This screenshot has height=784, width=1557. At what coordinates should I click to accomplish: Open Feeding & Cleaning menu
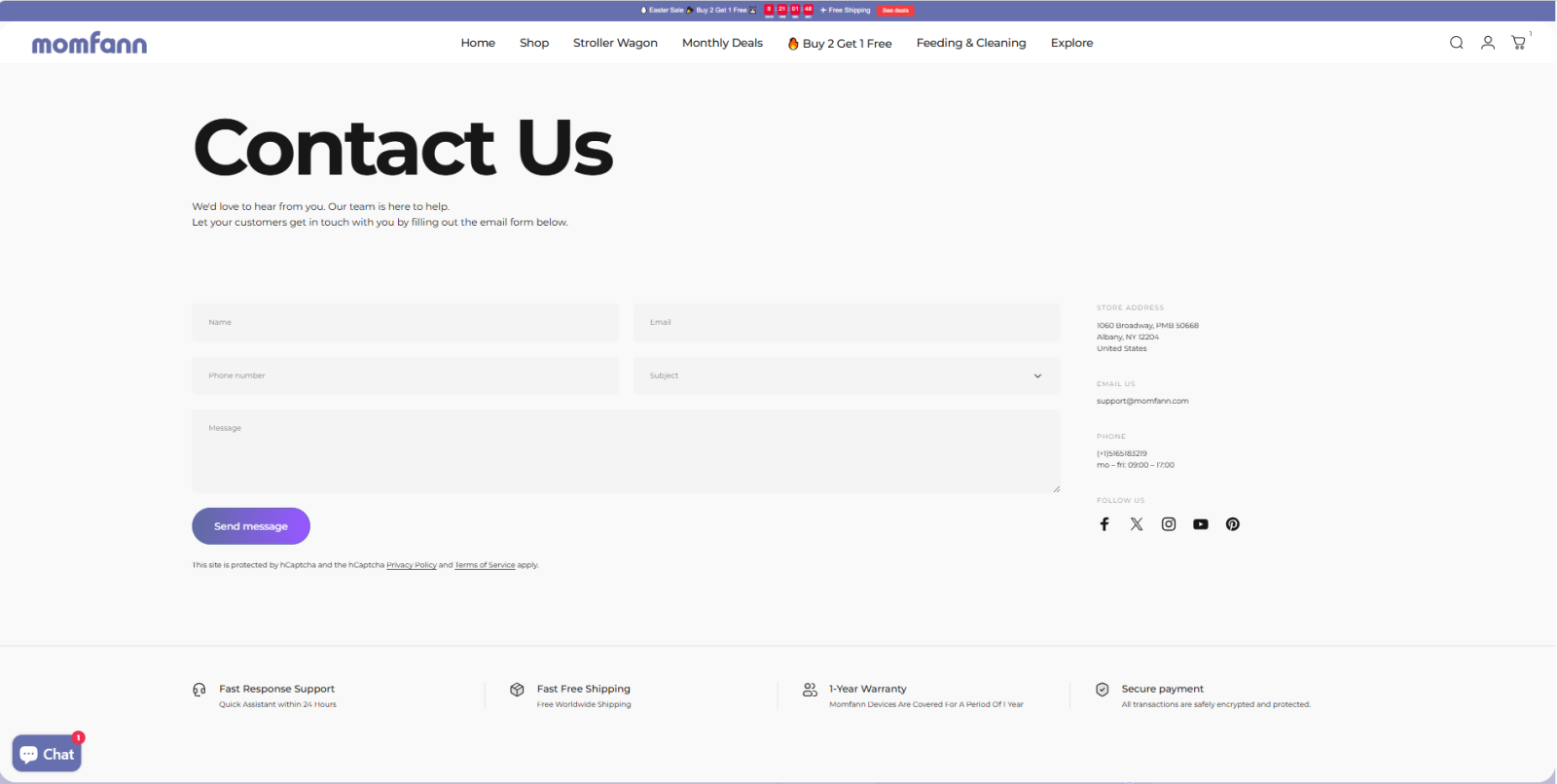pos(971,43)
